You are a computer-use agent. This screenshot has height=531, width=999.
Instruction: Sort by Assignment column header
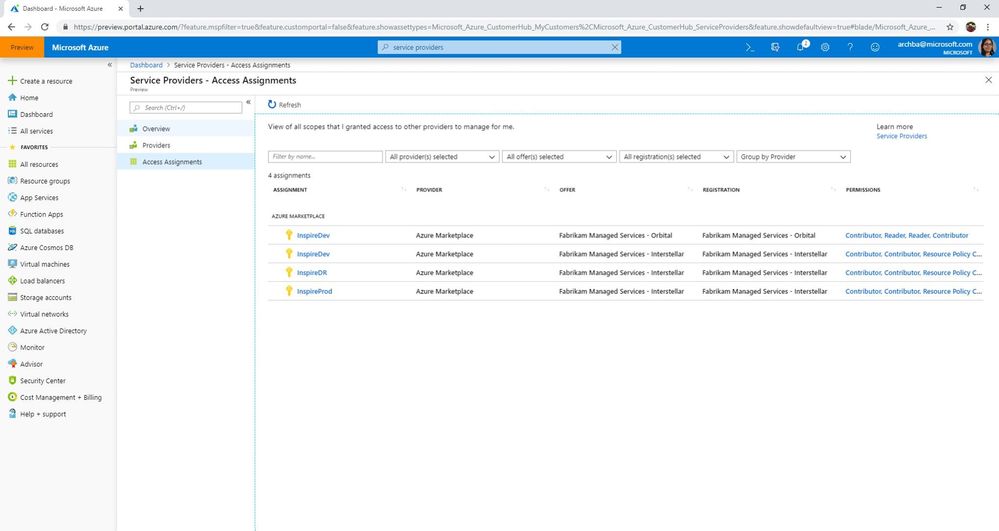(290, 190)
